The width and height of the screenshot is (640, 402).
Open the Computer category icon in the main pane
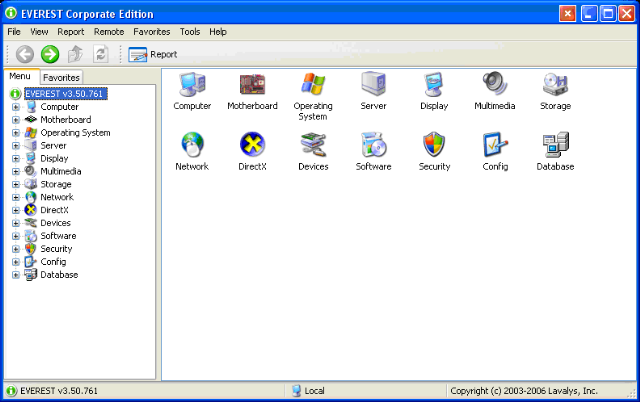(x=192, y=84)
